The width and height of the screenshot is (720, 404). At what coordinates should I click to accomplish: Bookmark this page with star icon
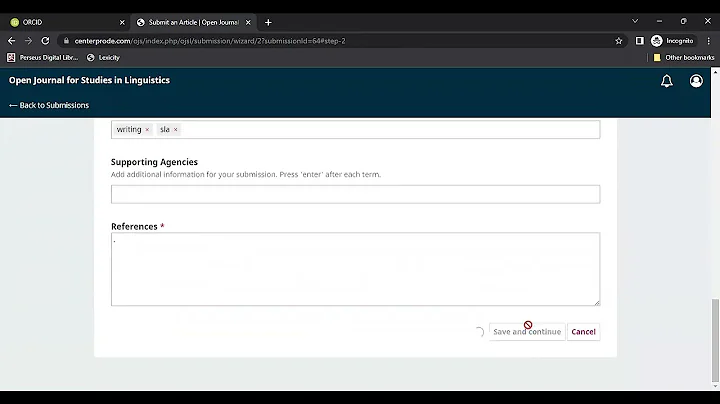click(x=619, y=41)
